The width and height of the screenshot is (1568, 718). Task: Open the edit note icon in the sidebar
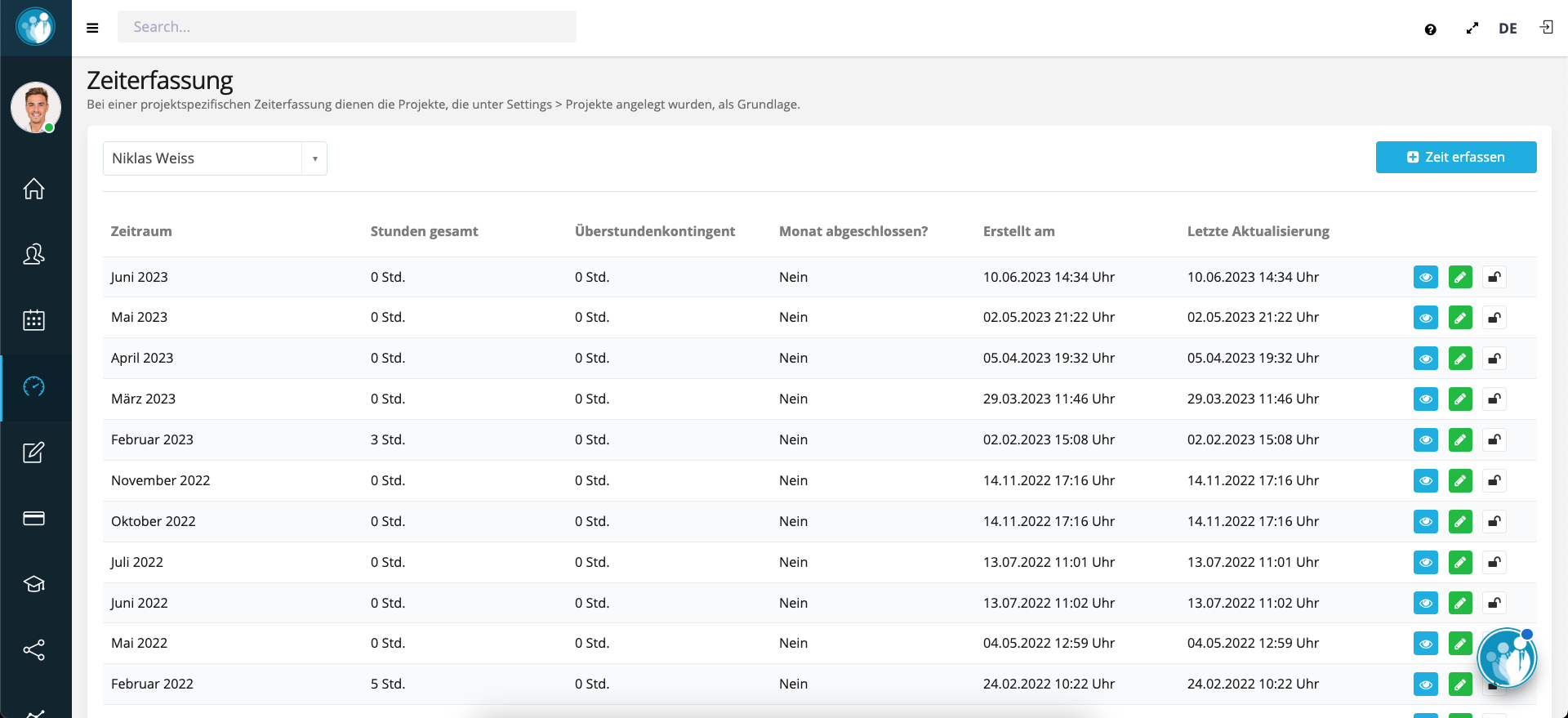(33, 453)
